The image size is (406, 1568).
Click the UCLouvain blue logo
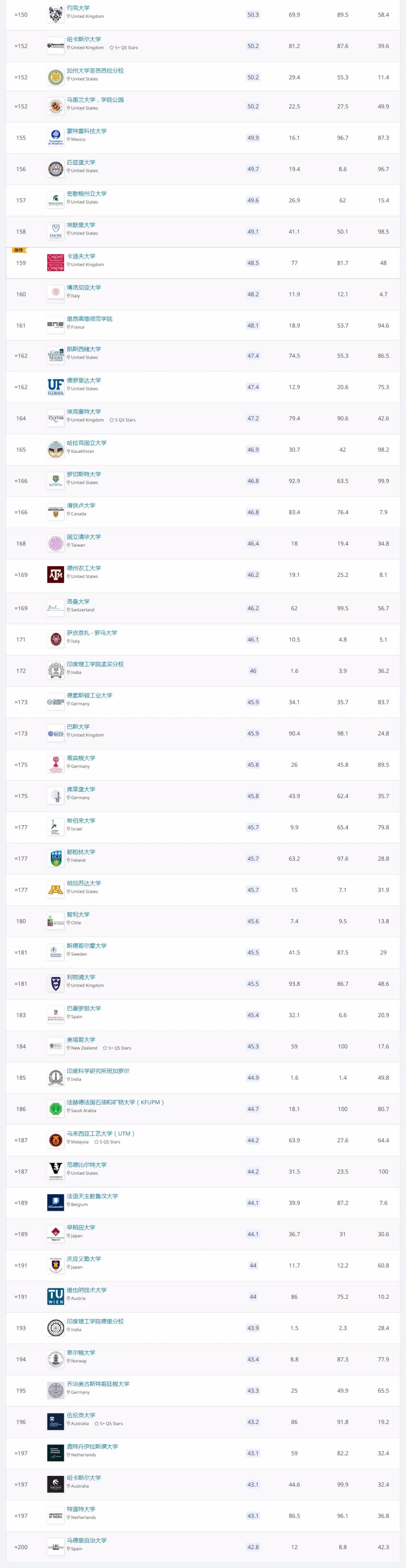pyautogui.click(x=55, y=1203)
